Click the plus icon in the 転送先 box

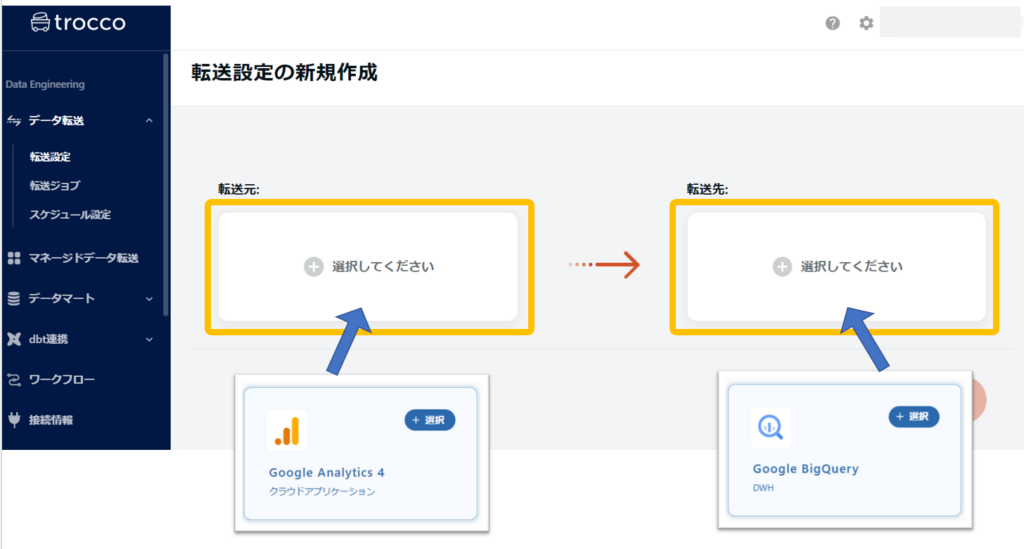coord(782,267)
